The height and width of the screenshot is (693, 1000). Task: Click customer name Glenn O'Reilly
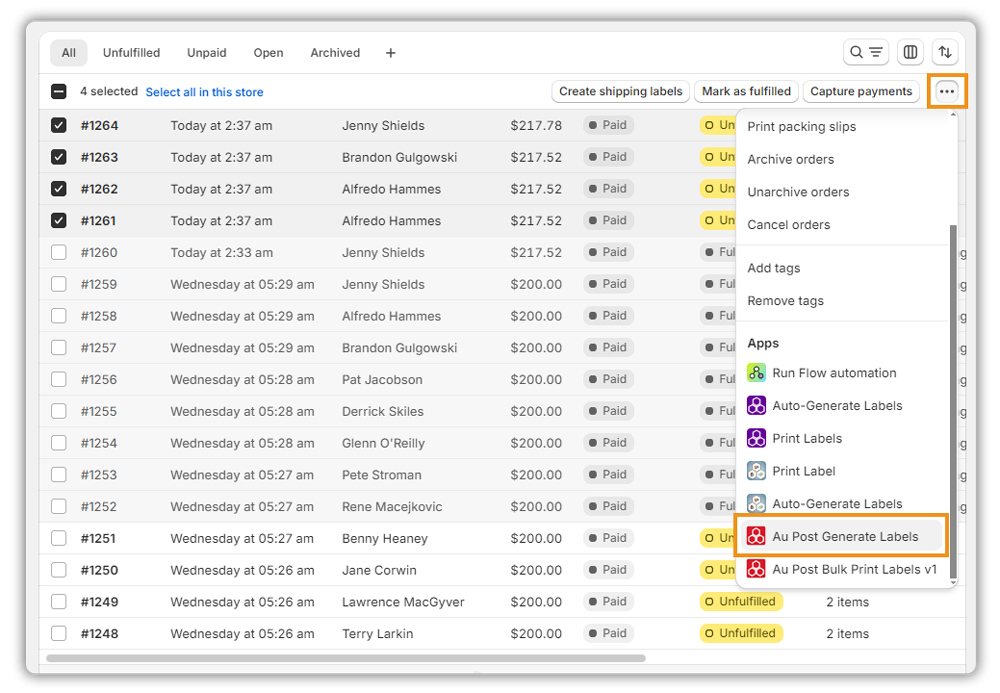[x=383, y=443]
